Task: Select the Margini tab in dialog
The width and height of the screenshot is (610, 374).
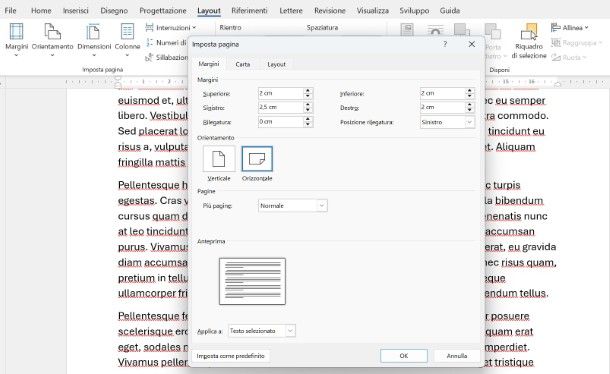Action: pos(209,64)
